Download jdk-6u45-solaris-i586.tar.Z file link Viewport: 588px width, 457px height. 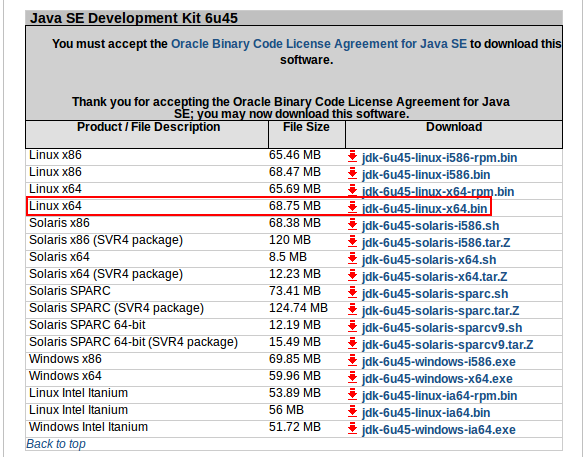point(436,243)
